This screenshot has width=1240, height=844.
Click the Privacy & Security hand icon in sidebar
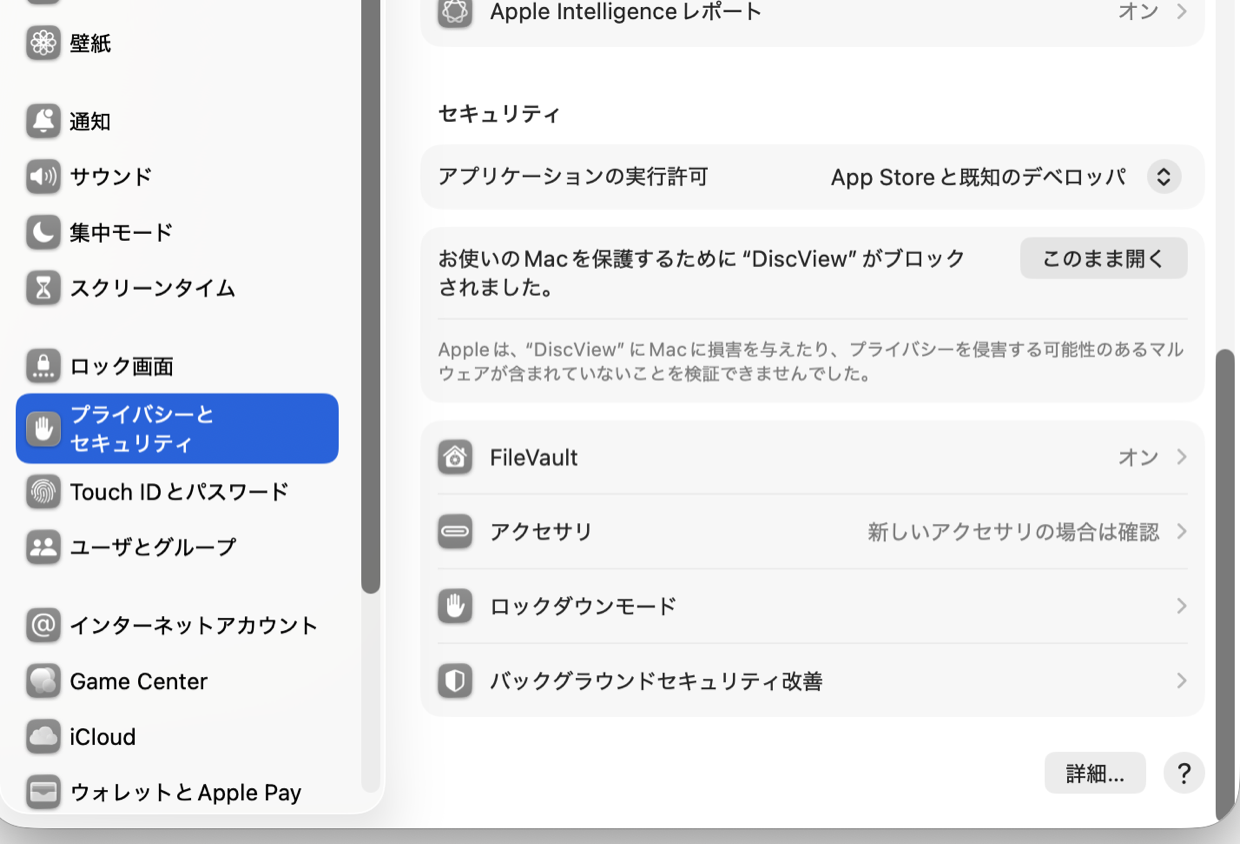43,429
